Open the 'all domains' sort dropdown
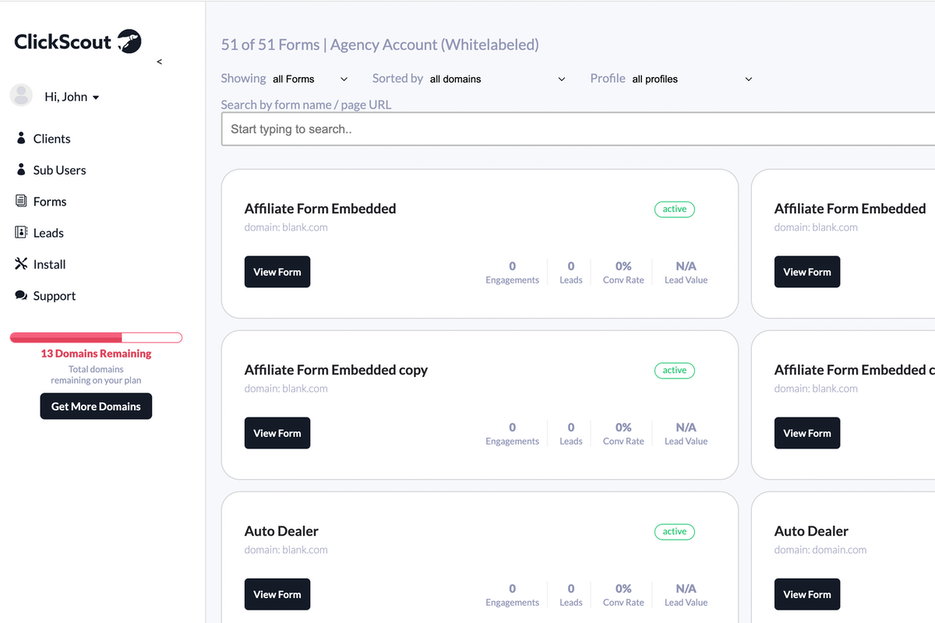 pos(497,79)
